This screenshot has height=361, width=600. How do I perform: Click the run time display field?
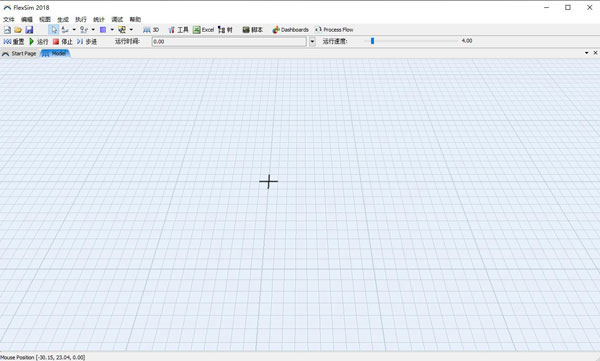click(x=229, y=41)
